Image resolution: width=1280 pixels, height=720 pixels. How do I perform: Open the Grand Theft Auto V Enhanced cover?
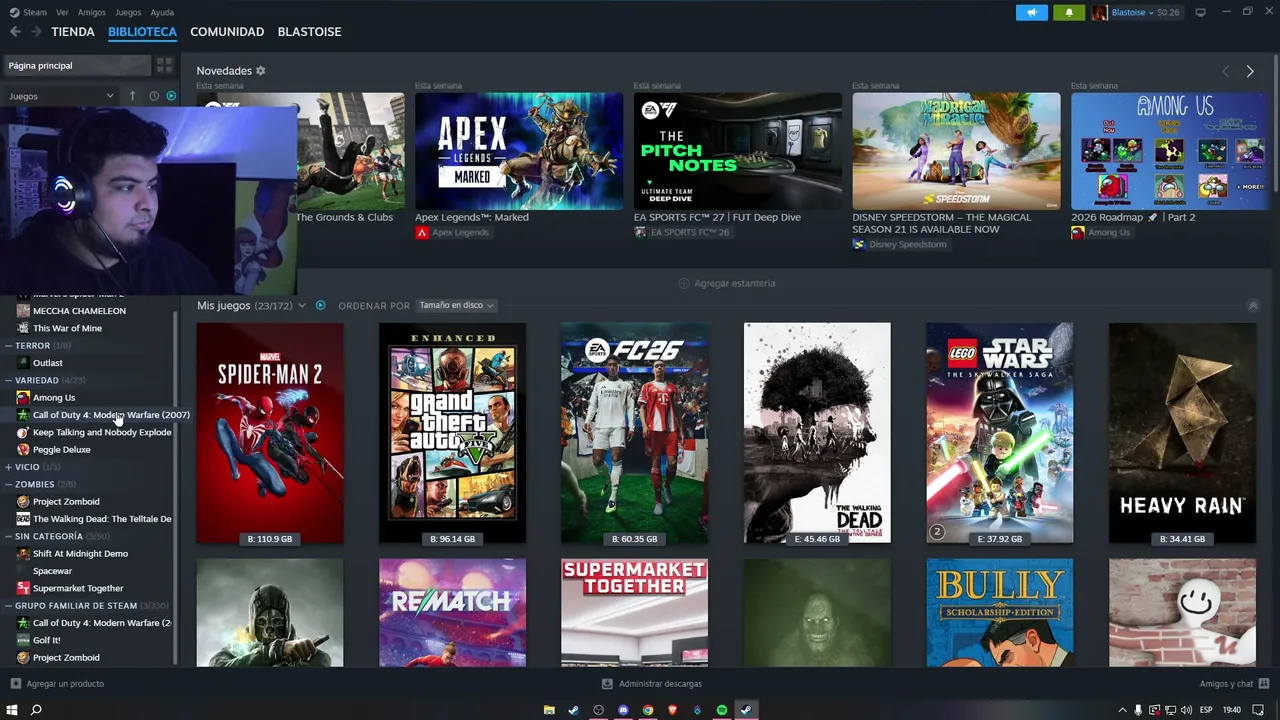[x=452, y=433]
